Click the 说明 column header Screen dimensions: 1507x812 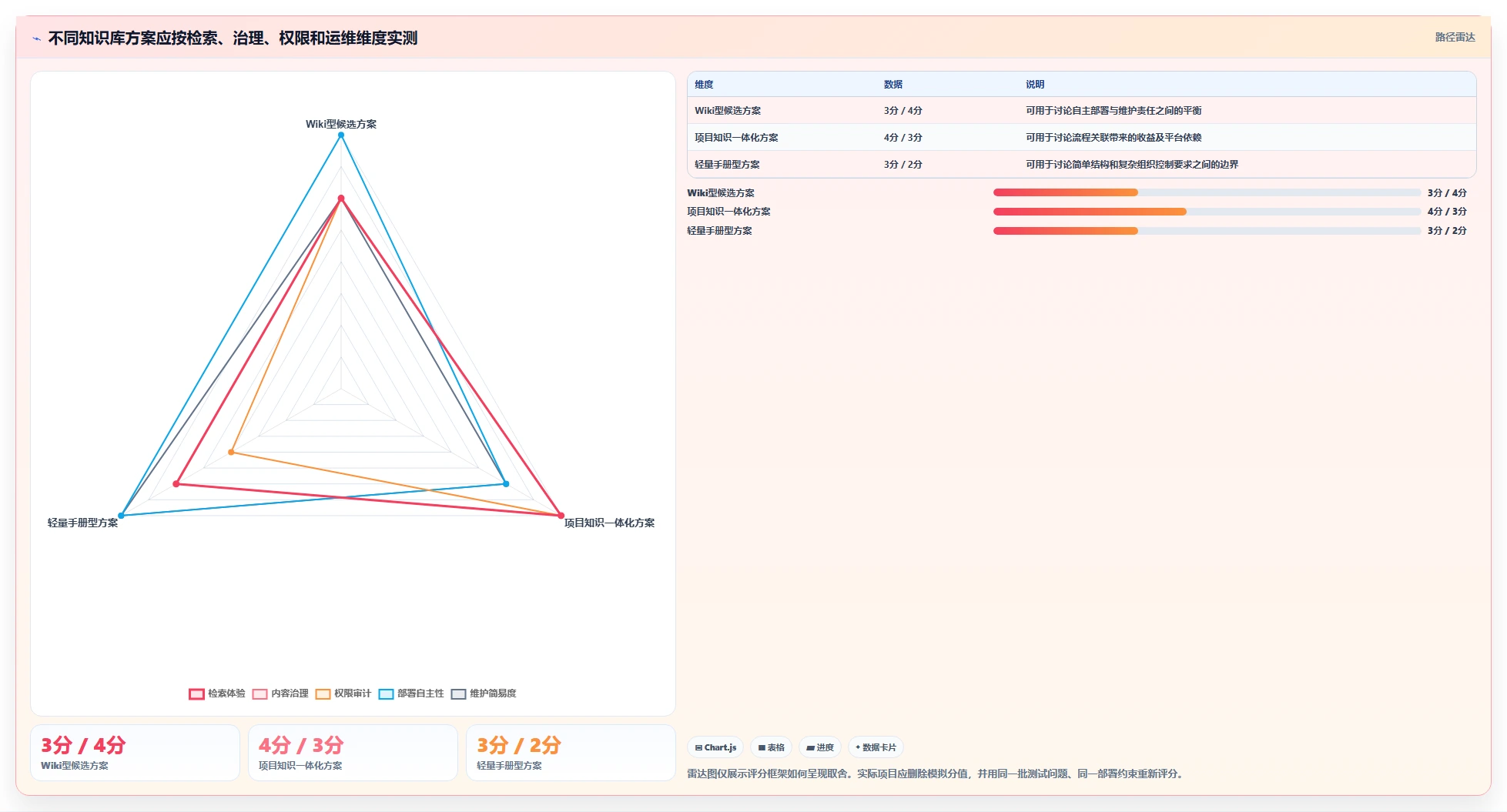tap(1035, 85)
